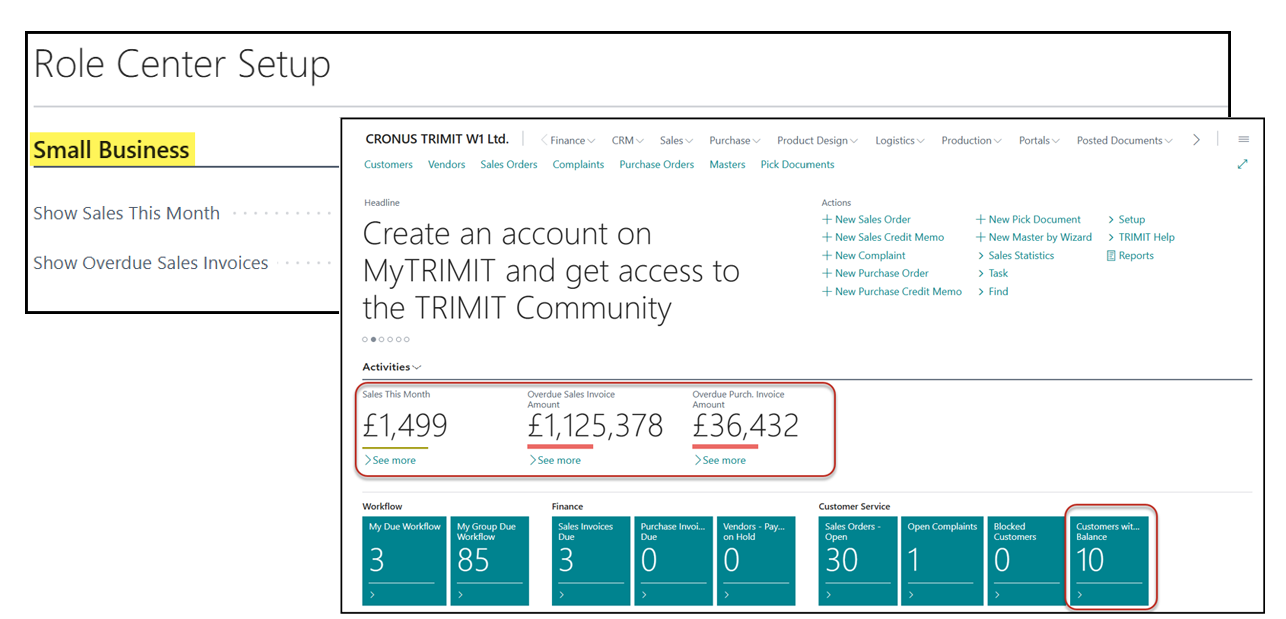This screenshot has width=1286, height=619.
Task: Open the Customers with Balance tile
Action: coord(1108,560)
